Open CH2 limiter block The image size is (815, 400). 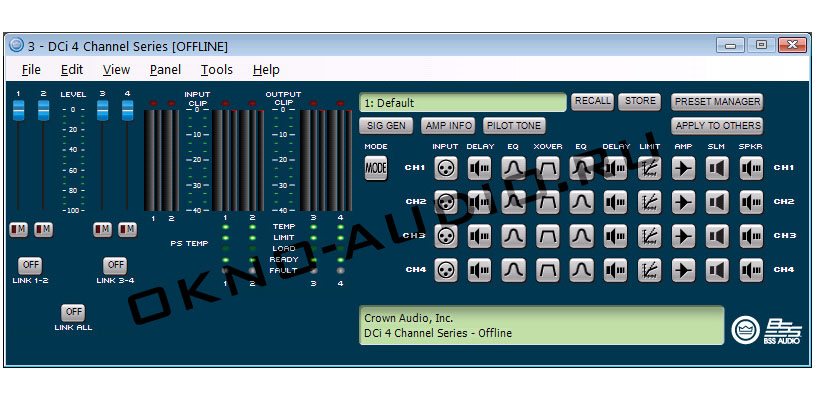pos(650,202)
